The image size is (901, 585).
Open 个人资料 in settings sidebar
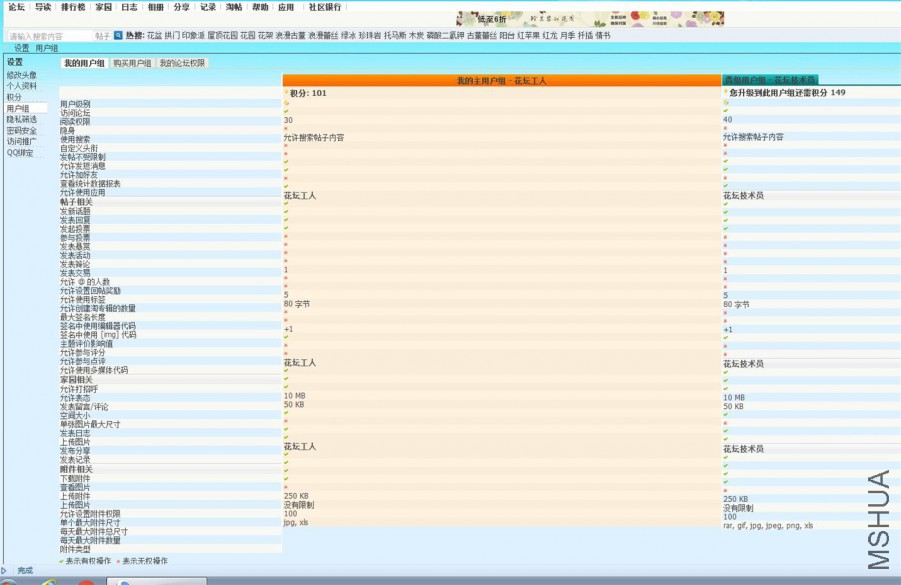tap(22, 86)
